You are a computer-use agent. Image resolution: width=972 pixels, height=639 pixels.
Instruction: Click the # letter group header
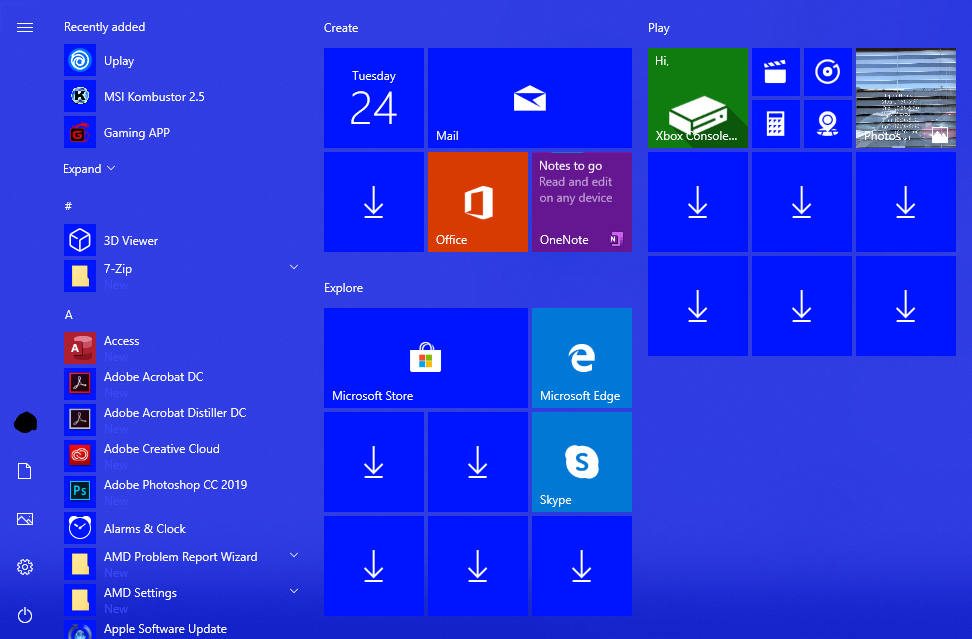click(x=68, y=206)
